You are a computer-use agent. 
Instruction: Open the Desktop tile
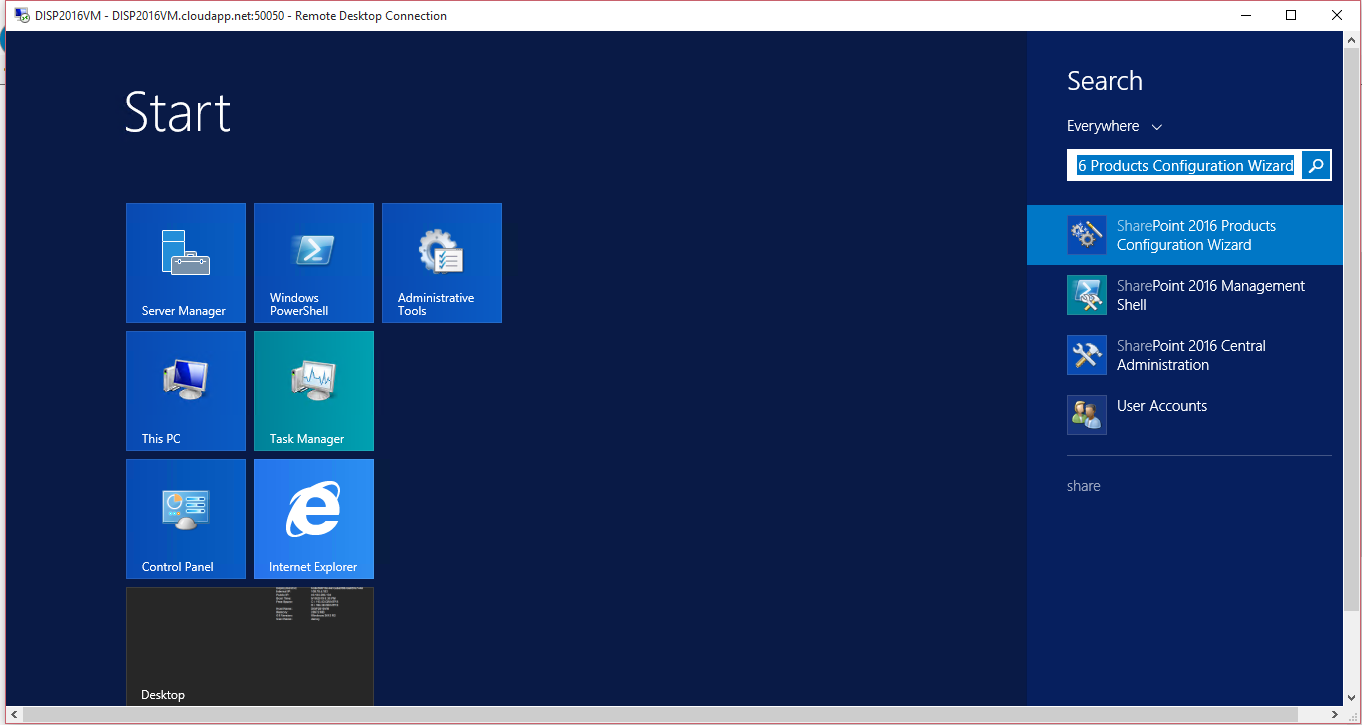pyautogui.click(x=250, y=647)
